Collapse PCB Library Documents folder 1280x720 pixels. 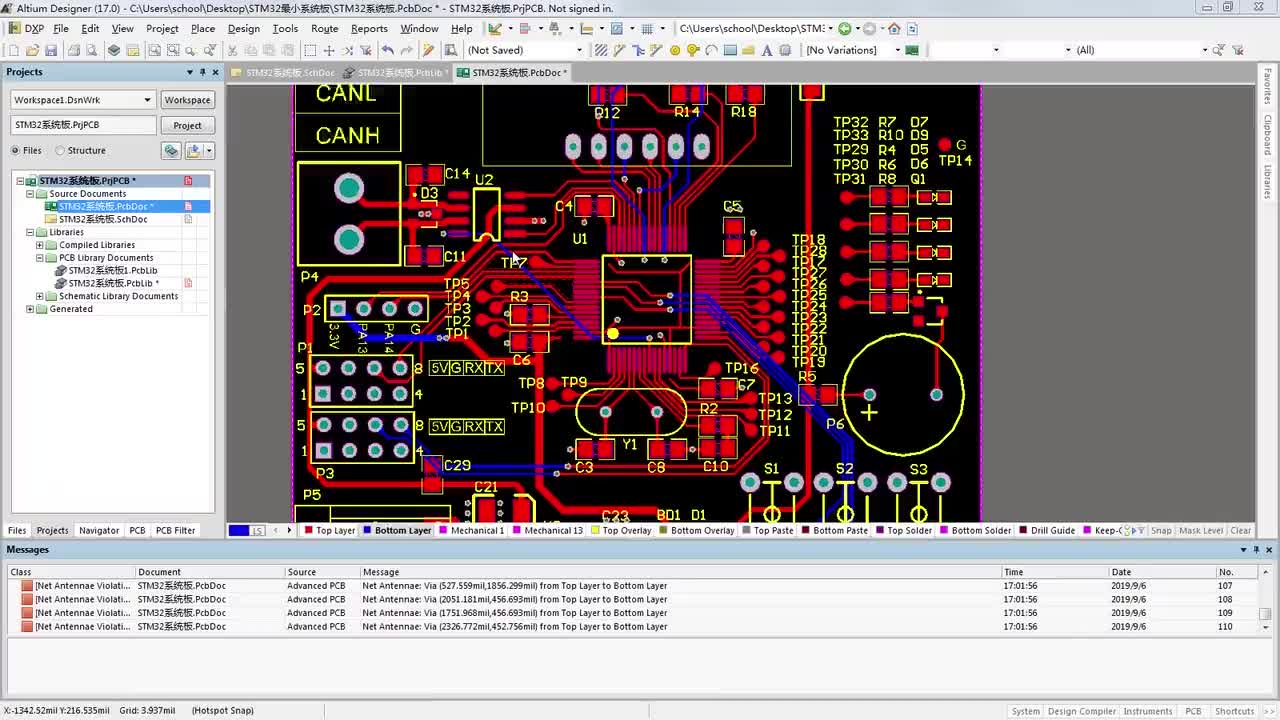(40, 258)
